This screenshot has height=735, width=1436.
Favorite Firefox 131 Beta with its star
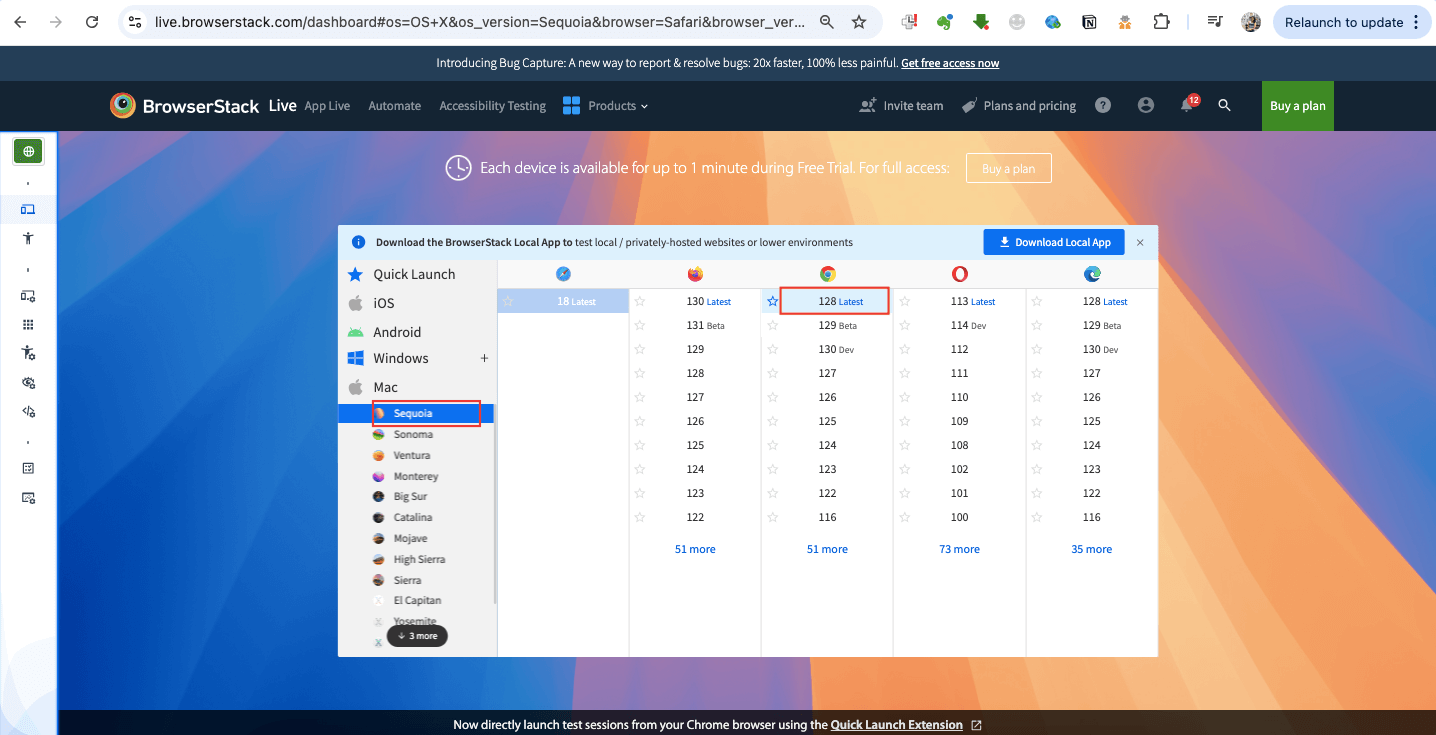pos(640,325)
